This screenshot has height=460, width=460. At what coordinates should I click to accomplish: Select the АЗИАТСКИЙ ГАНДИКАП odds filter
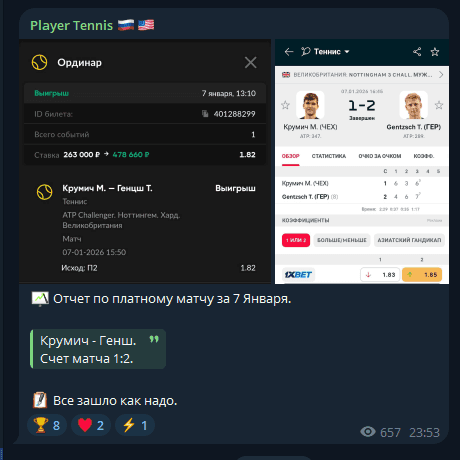(409, 240)
